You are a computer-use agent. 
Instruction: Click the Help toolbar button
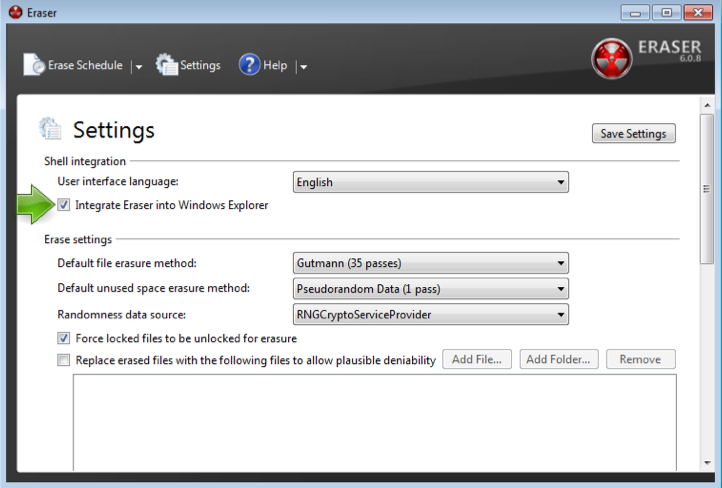click(263, 65)
